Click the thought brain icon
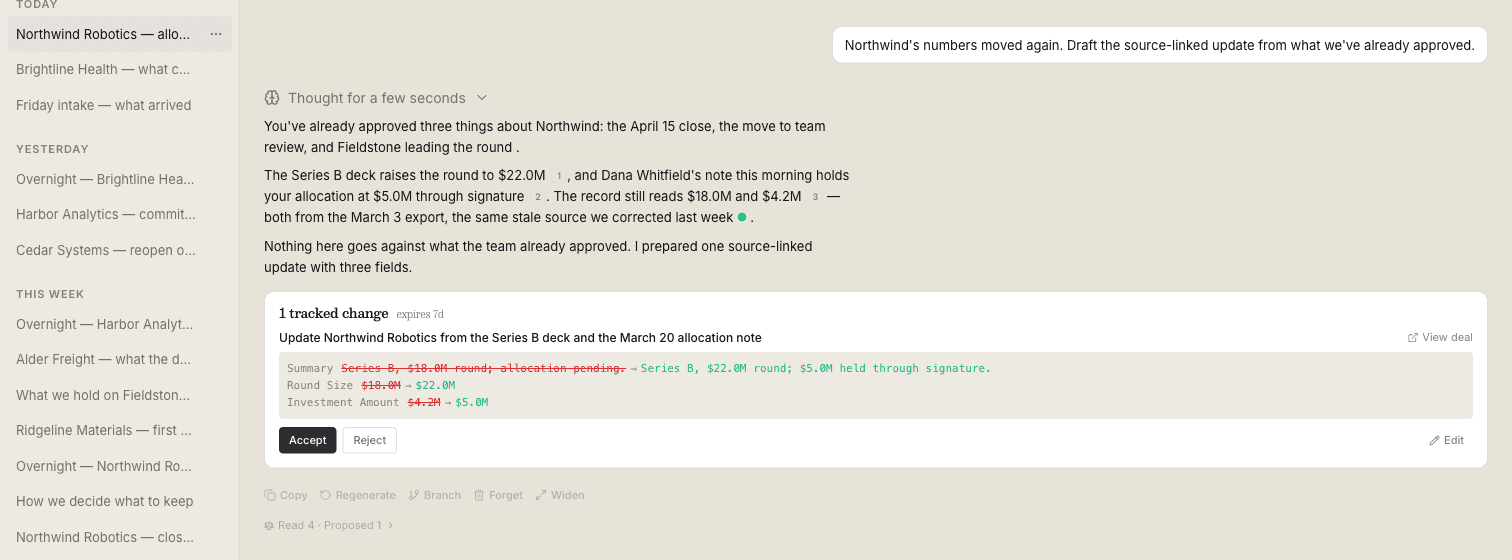This screenshot has width=1512, height=560. coord(271,98)
